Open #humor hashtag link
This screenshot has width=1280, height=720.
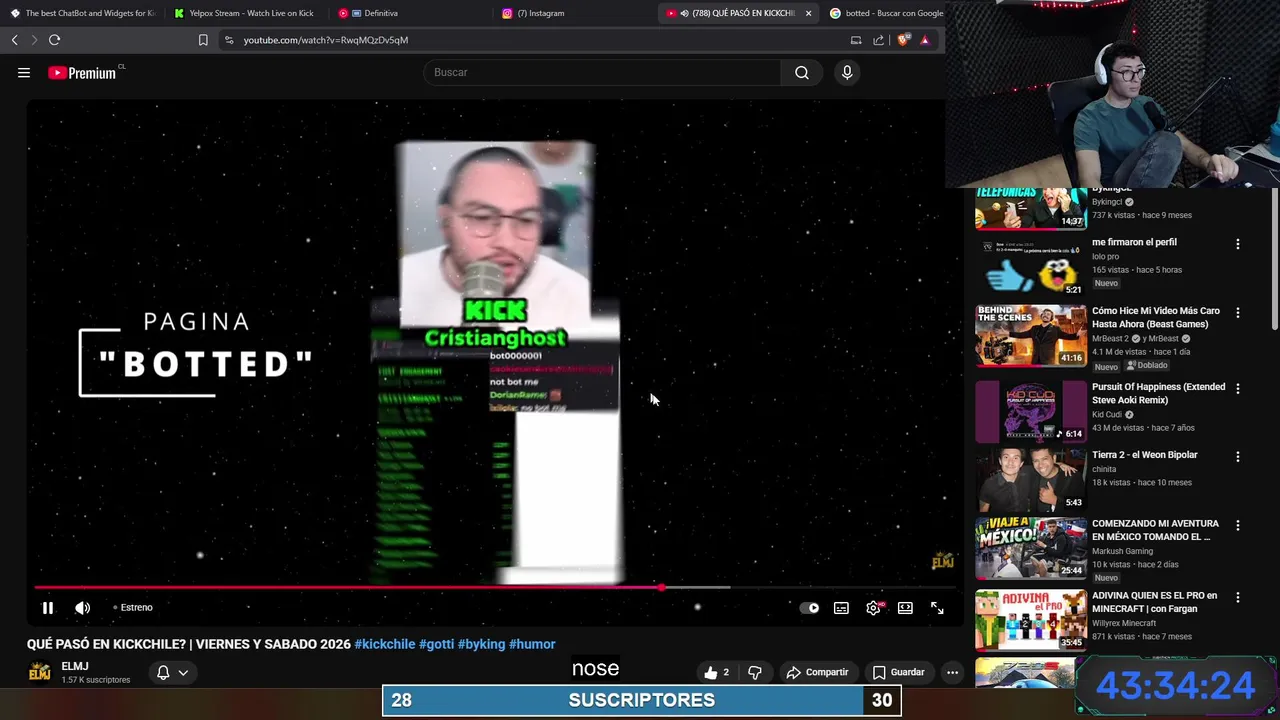pos(532,644)
